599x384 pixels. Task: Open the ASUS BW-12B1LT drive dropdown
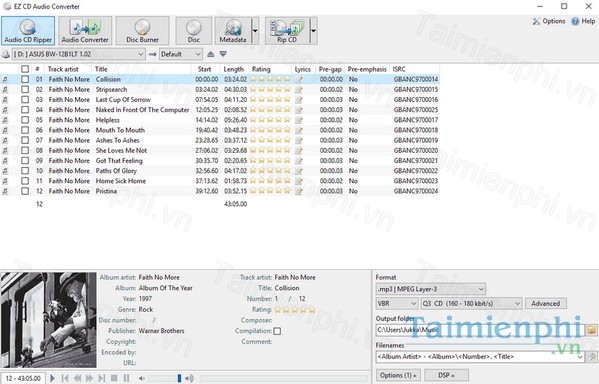(x=79, y=54)
